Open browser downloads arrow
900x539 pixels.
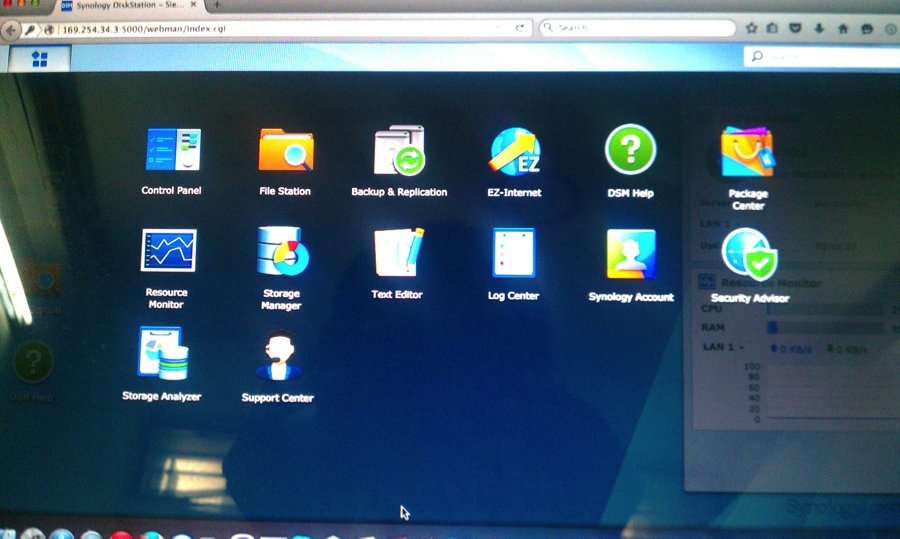point(819,28)
